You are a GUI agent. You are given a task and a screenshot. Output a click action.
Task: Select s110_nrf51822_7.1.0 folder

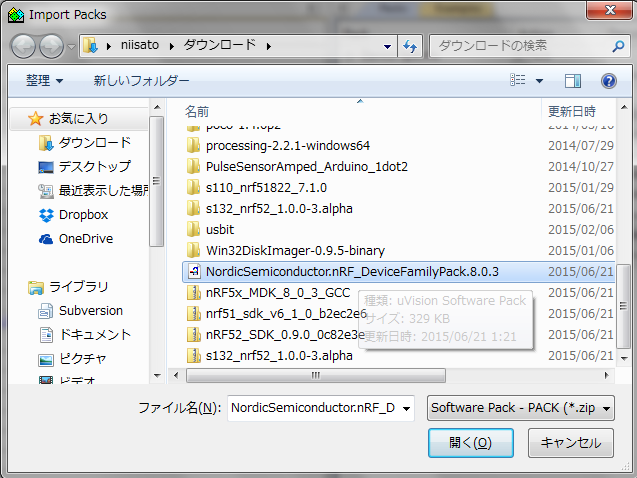coord(266,188)
